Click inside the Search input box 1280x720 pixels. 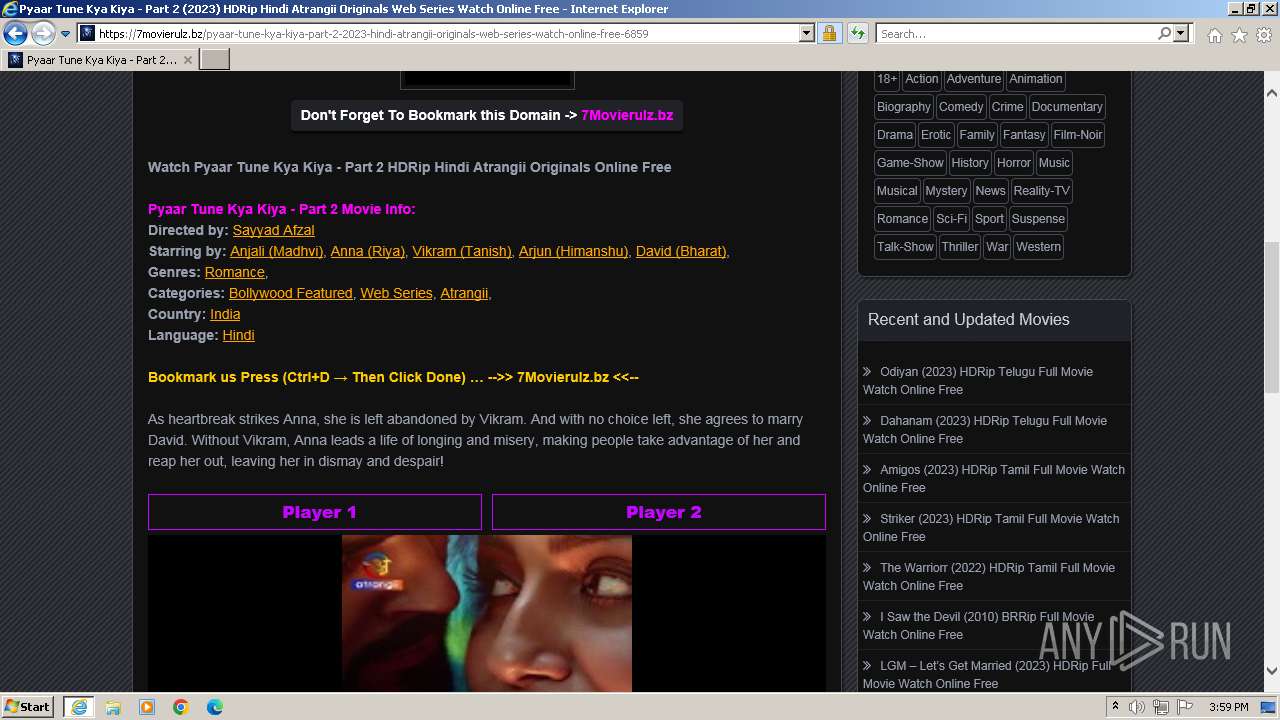tap(1017, 34)
